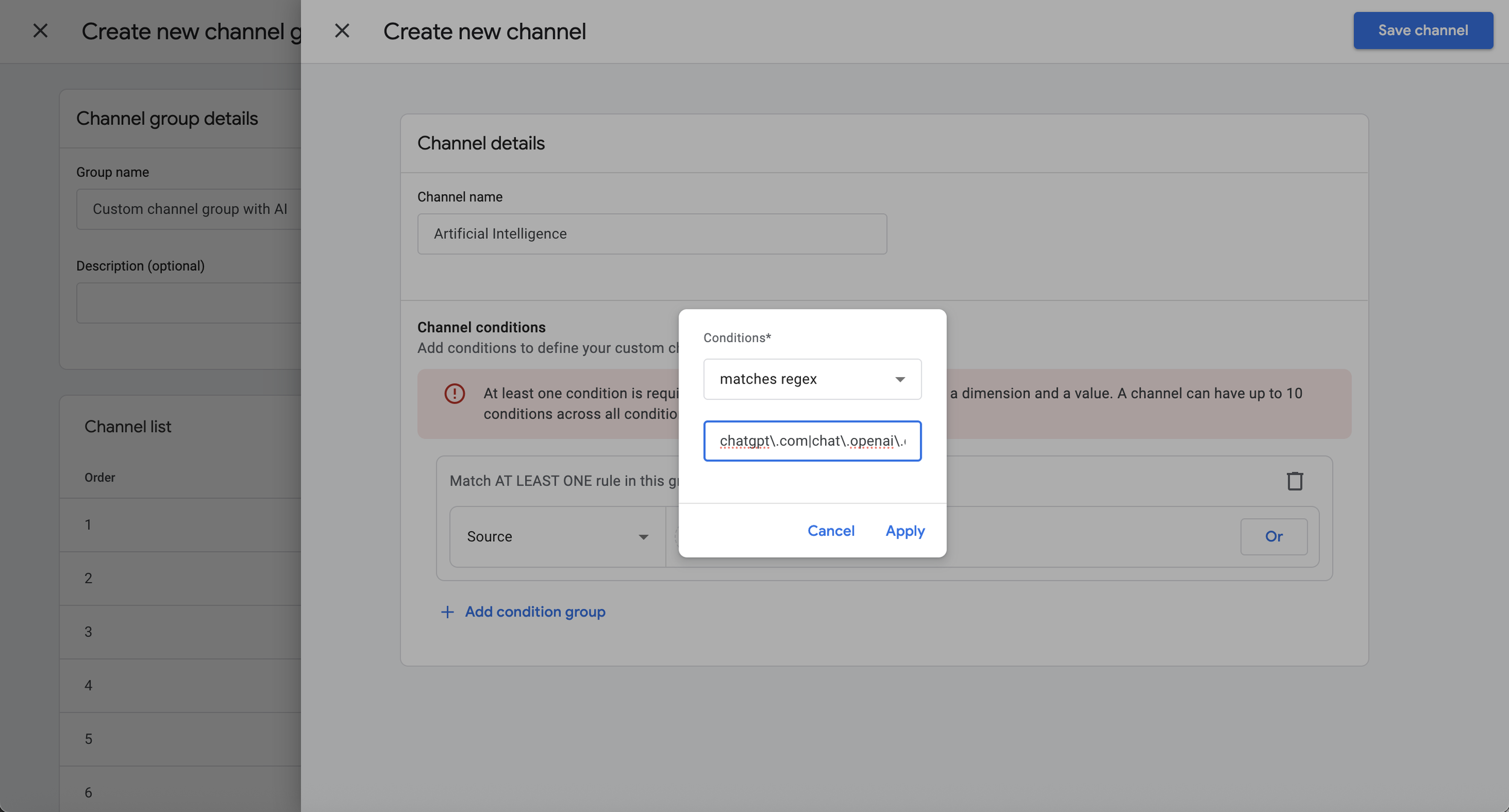Select row 4 in Channel list

pyautogui.click(x=180, y=685)
